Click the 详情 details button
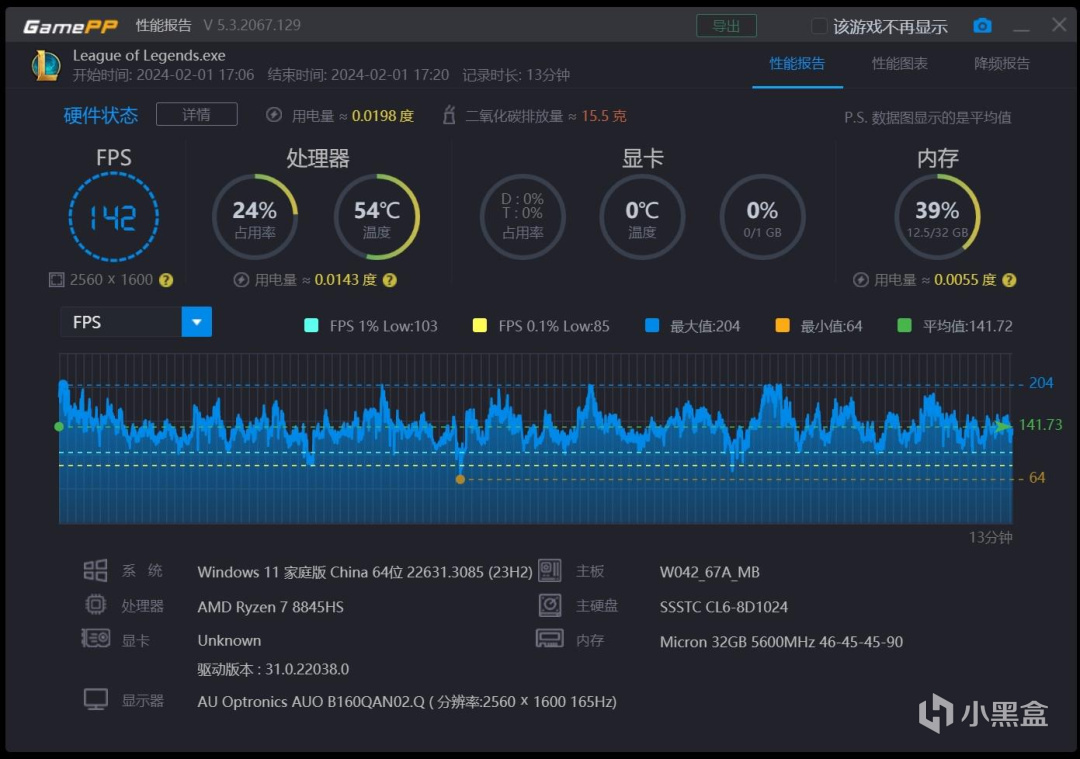 pyautogui.click(x=196, y=114)
